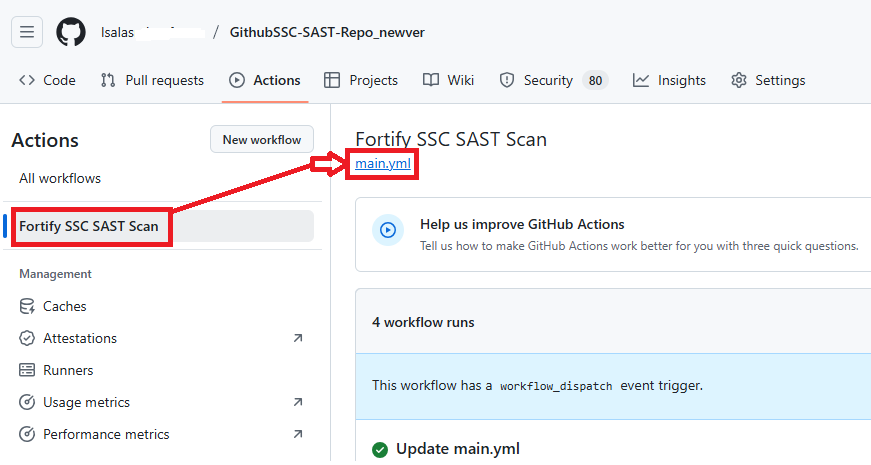Open the hamburger navigation menu
The image size is (871, 465).
coord(27,32)
